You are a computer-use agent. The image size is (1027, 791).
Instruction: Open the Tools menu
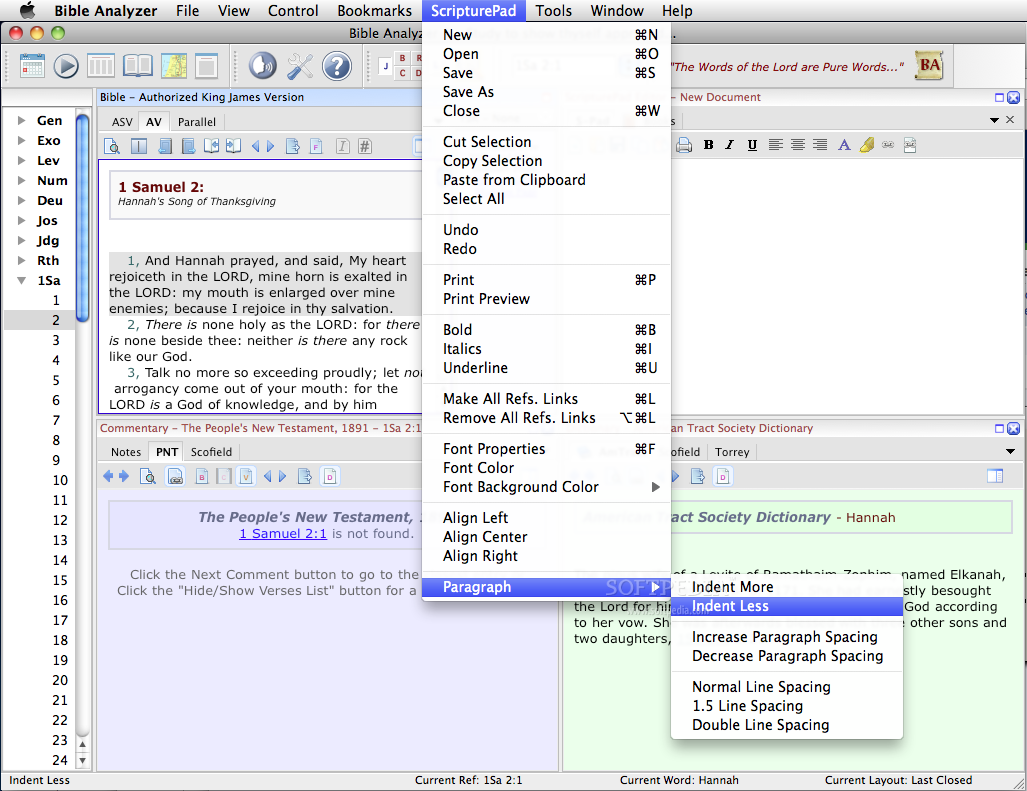tap(553, 10)
